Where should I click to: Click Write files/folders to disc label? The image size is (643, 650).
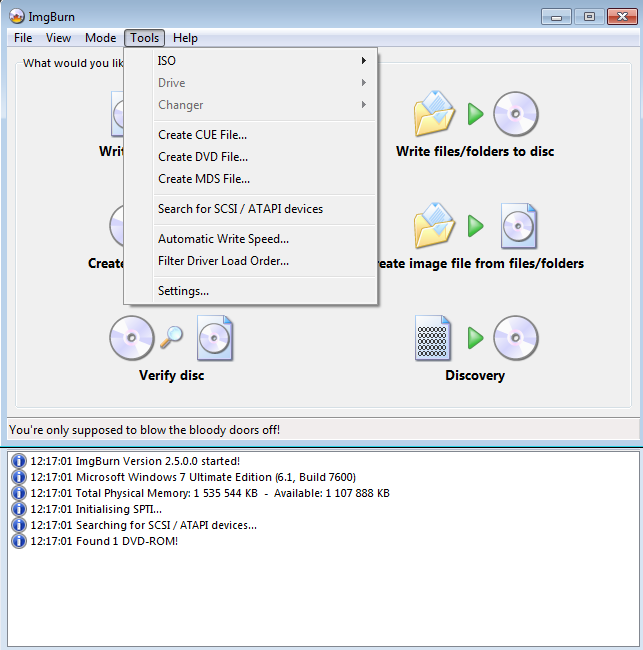pyautogui.click(x=475, y=151)
